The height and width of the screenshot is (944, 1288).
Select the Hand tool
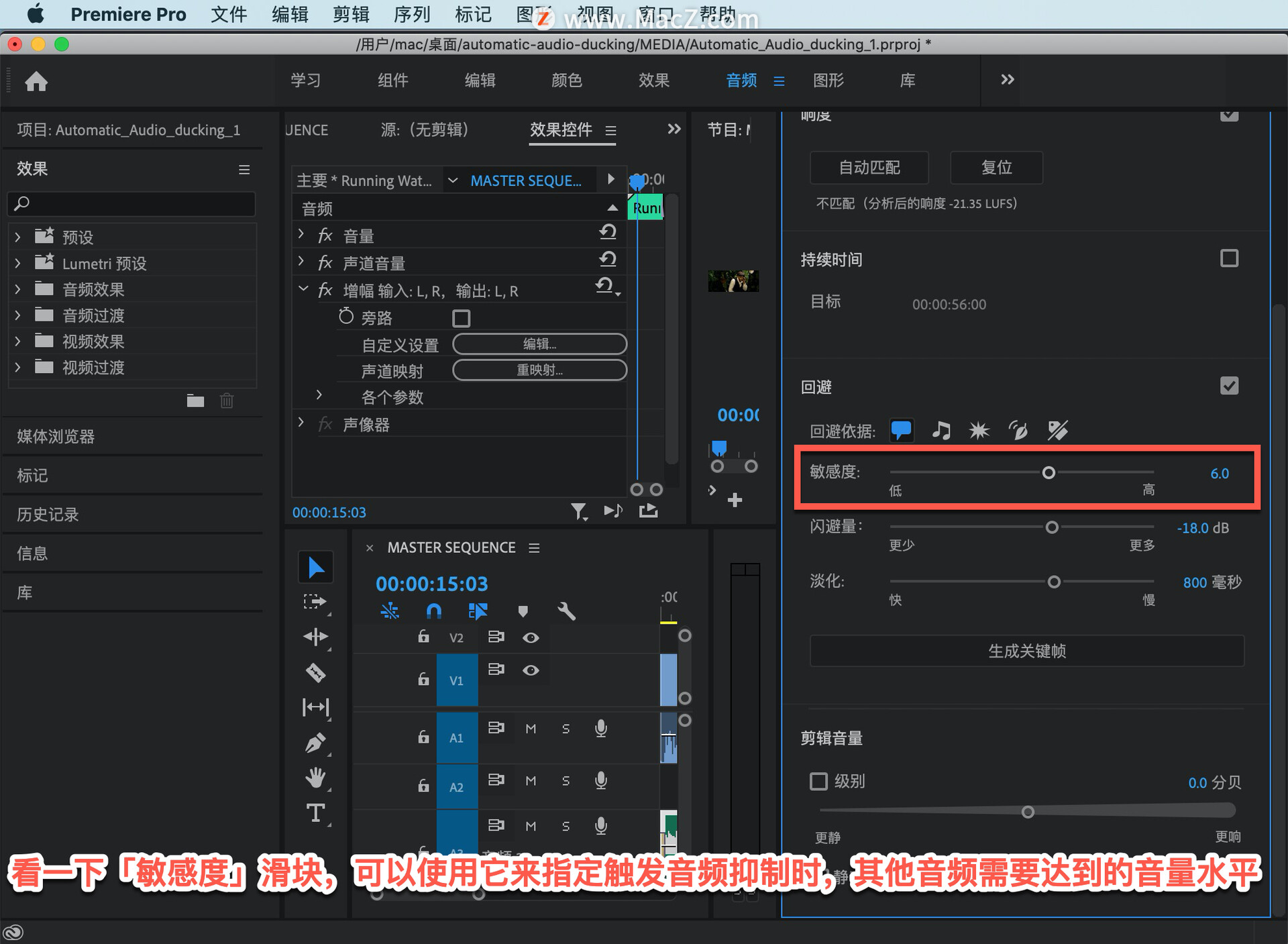click(315, 778)
